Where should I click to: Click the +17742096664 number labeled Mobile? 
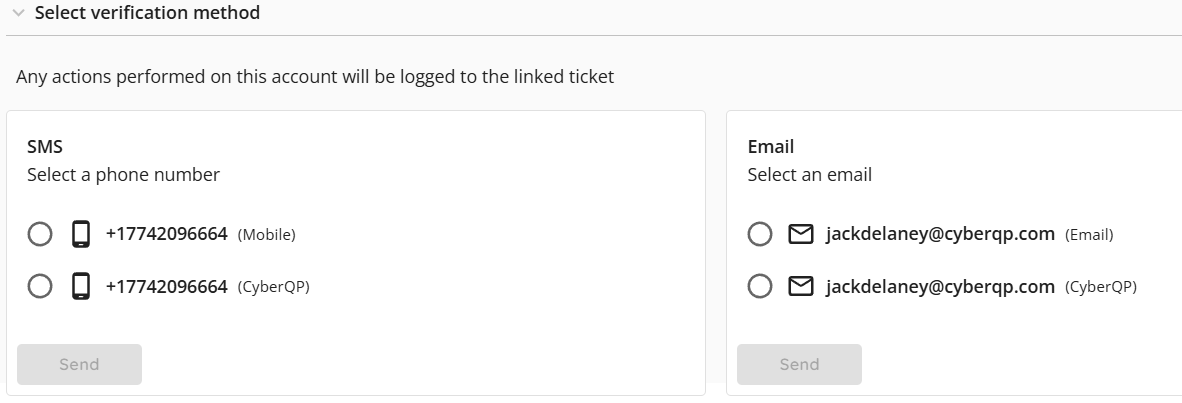[x=167, y=234]
